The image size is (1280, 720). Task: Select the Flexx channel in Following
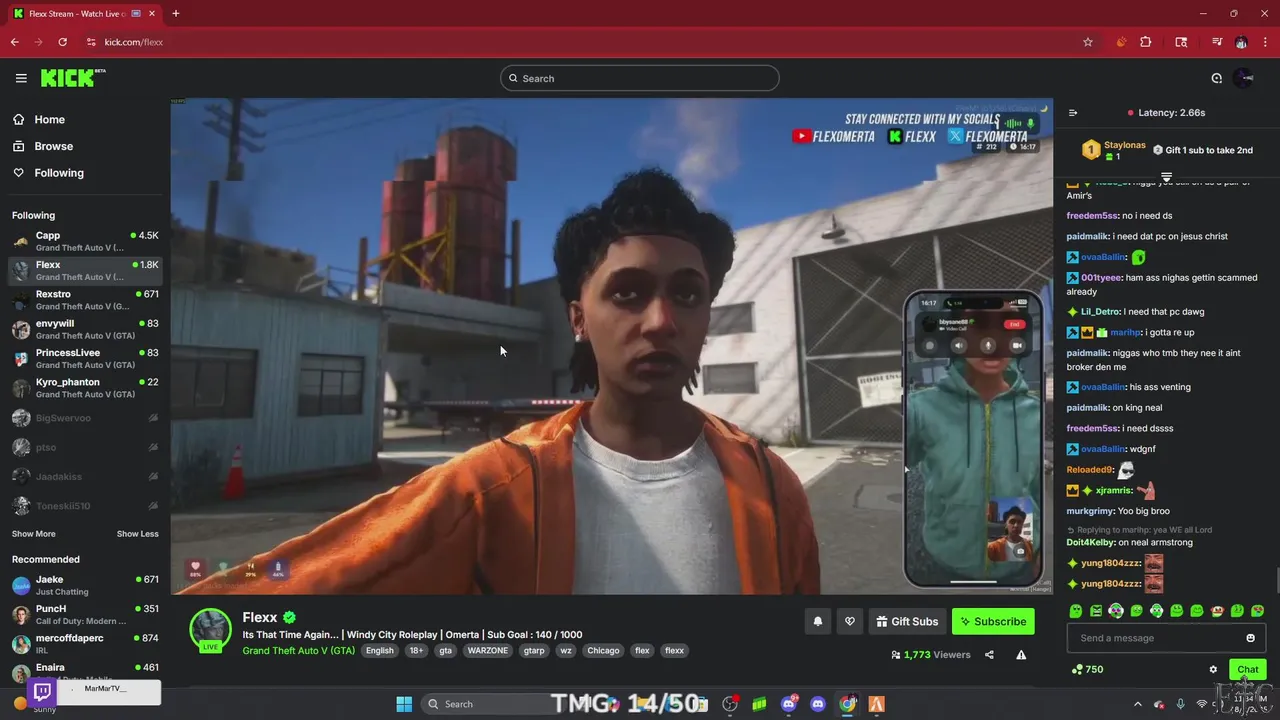pos(85,270)
